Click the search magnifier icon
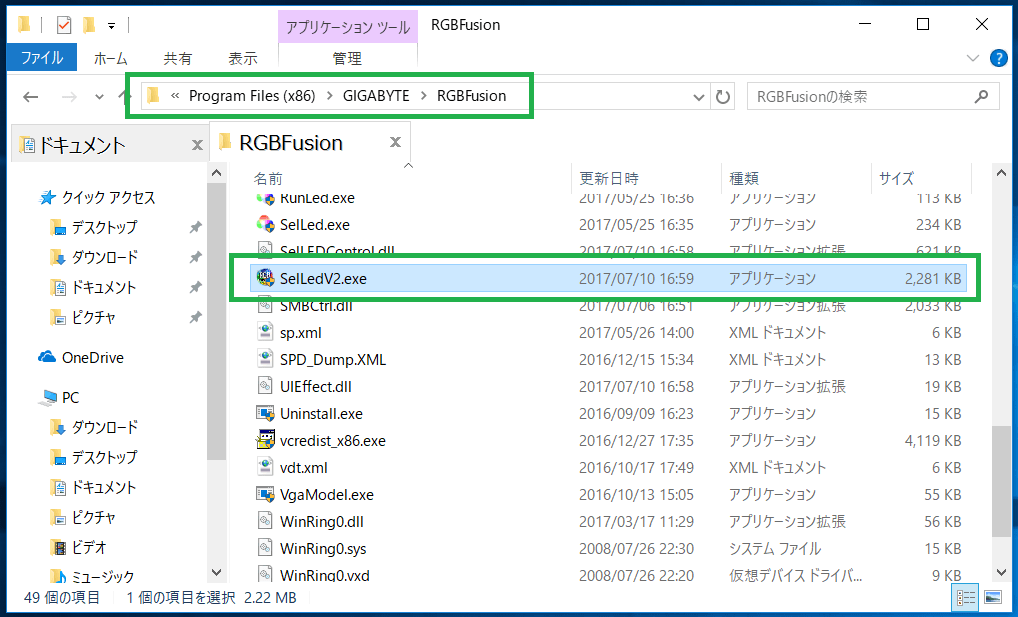This screenshot has height=617, width=1018. (982, 97)
